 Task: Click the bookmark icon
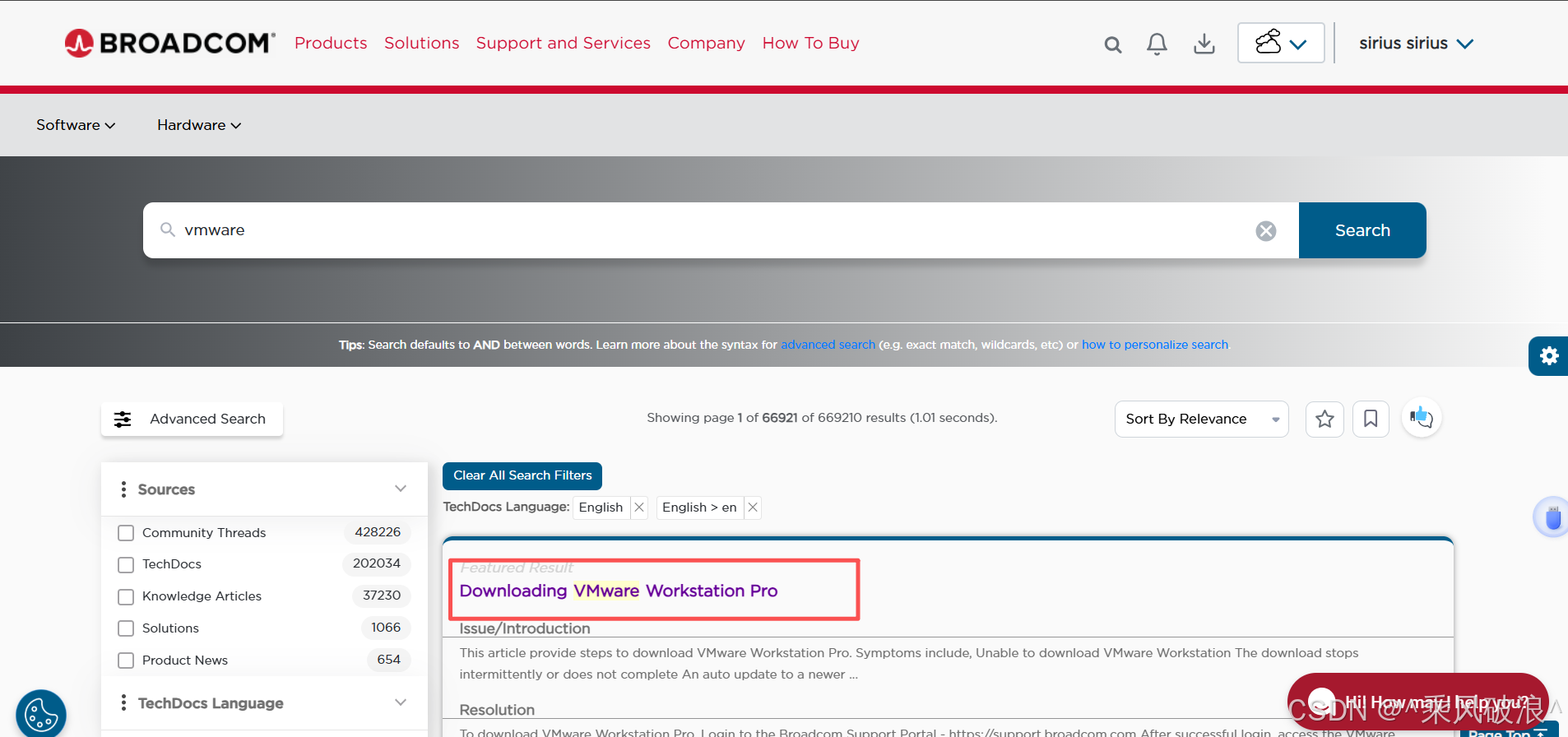pos(1371,419)
